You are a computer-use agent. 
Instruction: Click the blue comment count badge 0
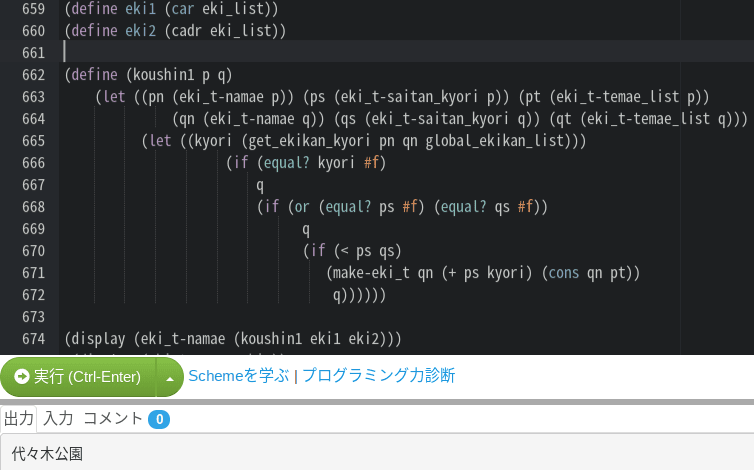pyautogui.click(x=159, y=419)
